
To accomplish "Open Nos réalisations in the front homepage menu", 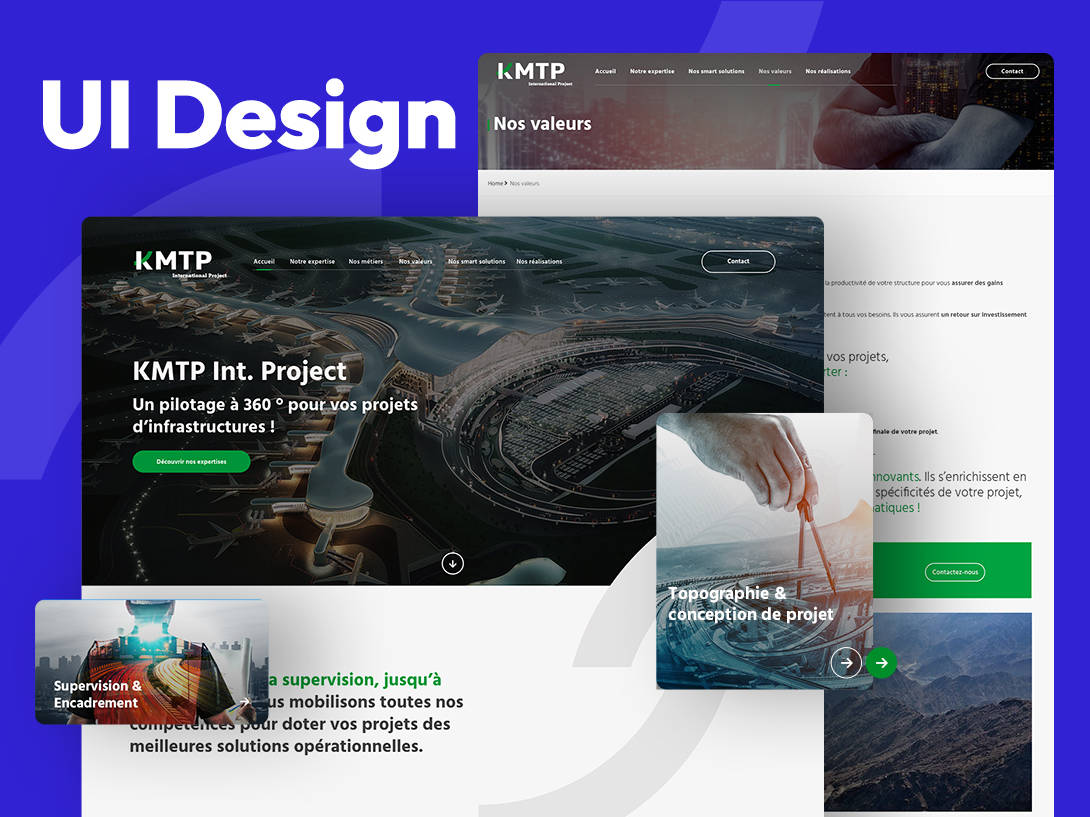I will click(539, 261).
